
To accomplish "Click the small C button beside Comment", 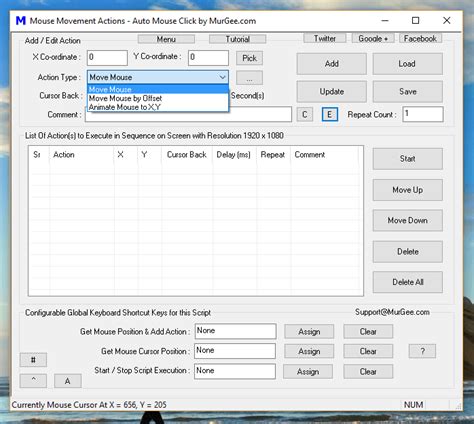I will tap(305, 115).
